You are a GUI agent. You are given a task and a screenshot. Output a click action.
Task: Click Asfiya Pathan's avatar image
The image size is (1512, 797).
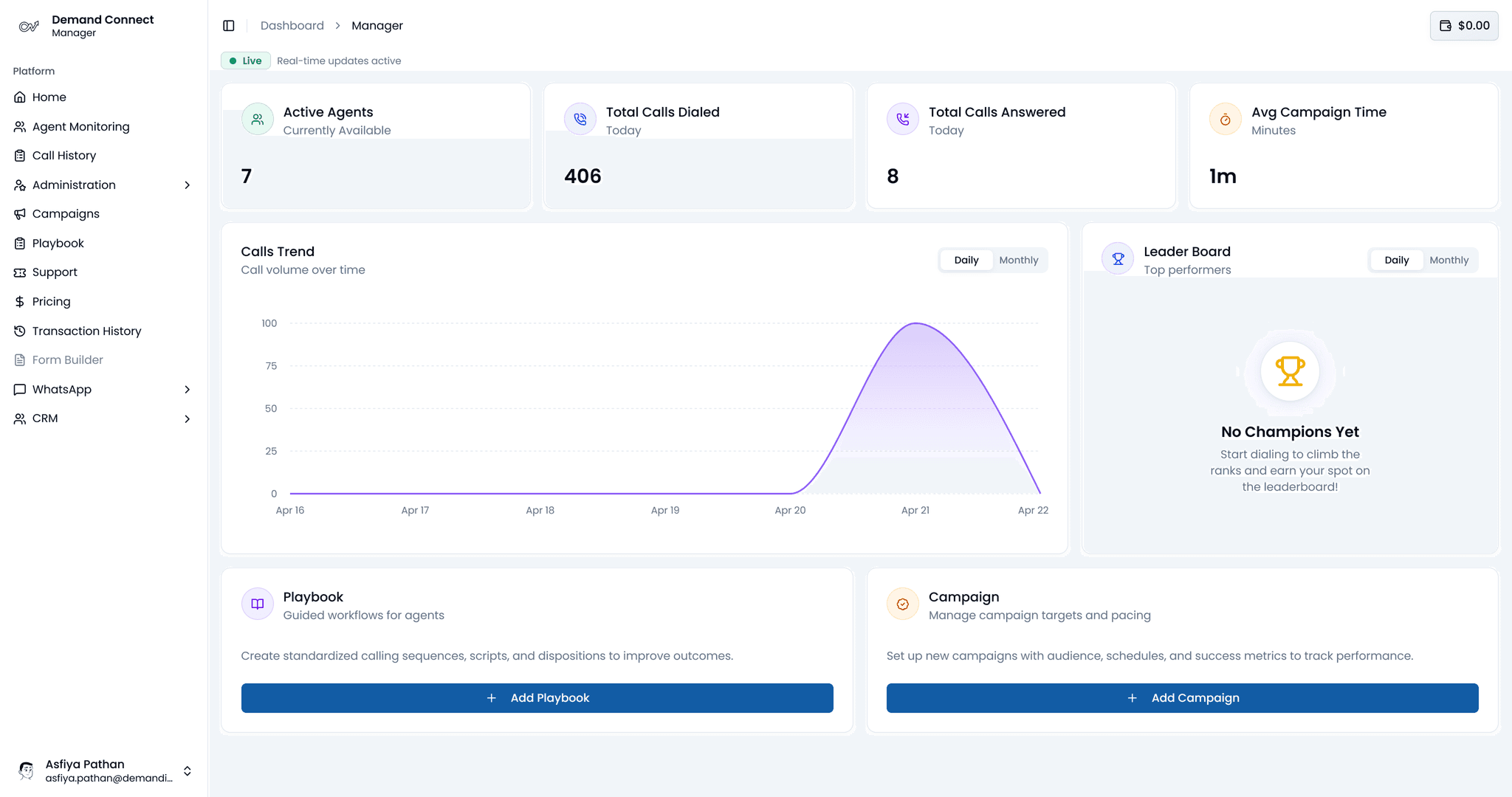coord(27,770)
